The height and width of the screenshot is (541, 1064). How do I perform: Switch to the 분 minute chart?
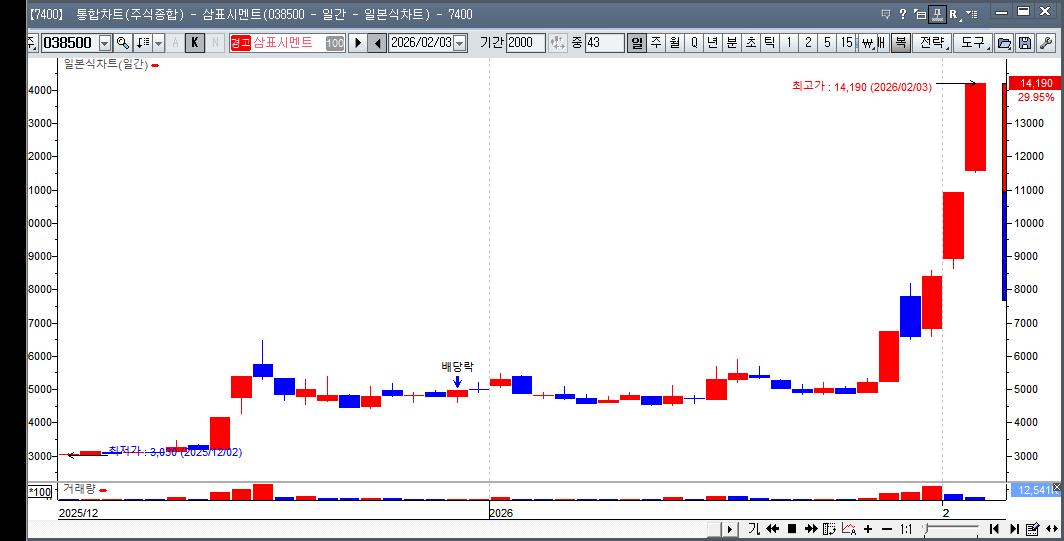point(731,43)
